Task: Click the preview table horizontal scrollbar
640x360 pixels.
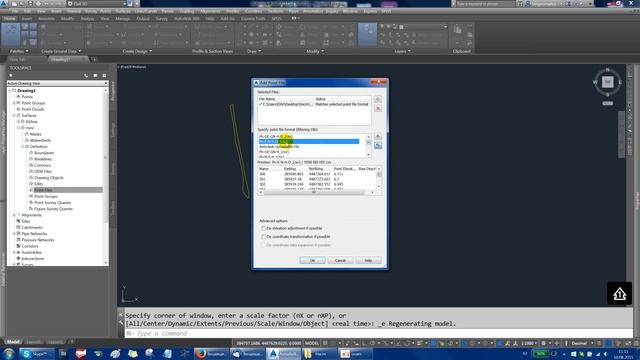Action: 313,192
